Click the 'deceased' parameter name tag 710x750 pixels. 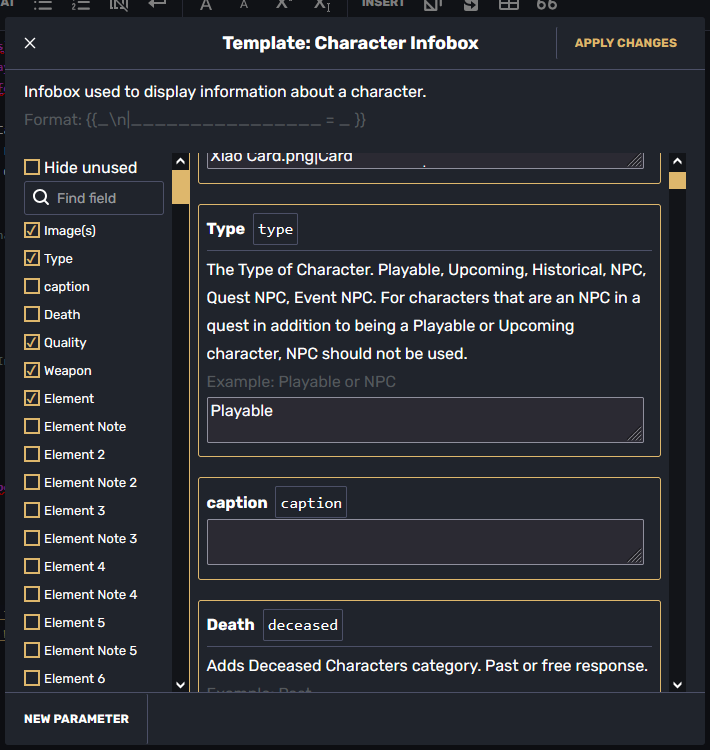coord(303,625)
